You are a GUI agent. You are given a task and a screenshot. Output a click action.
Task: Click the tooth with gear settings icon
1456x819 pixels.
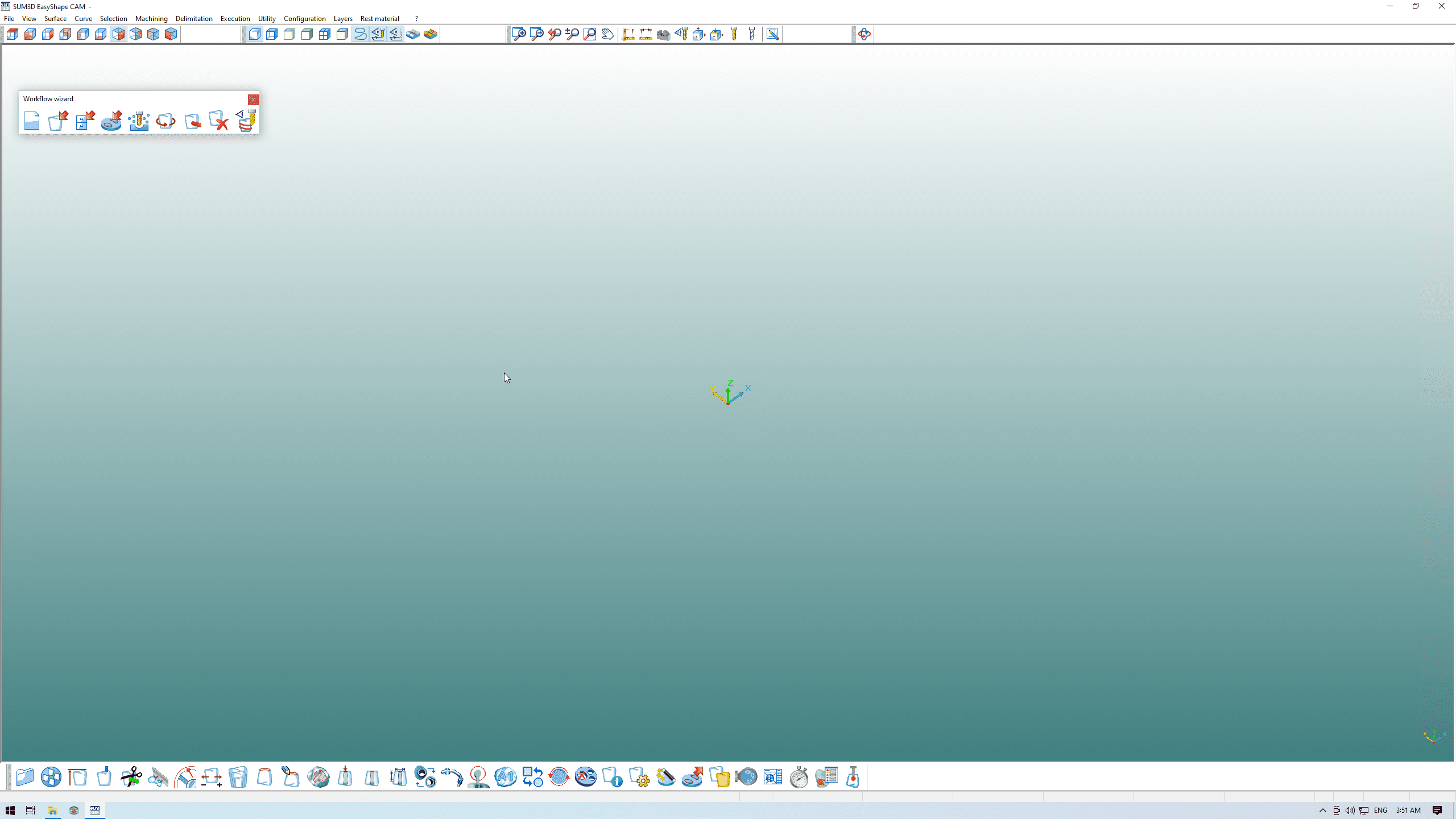[639, 777]
